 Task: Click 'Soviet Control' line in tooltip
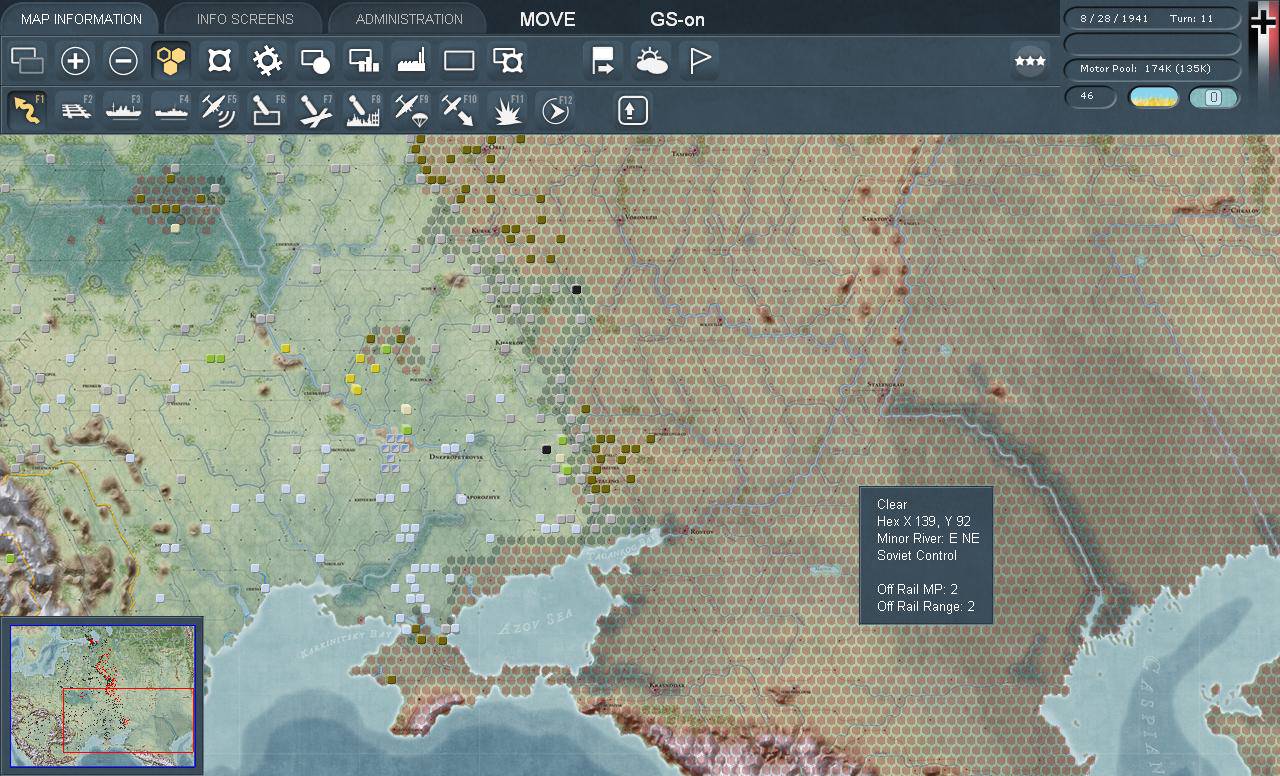pyautogui.click(x=917, y=555)
